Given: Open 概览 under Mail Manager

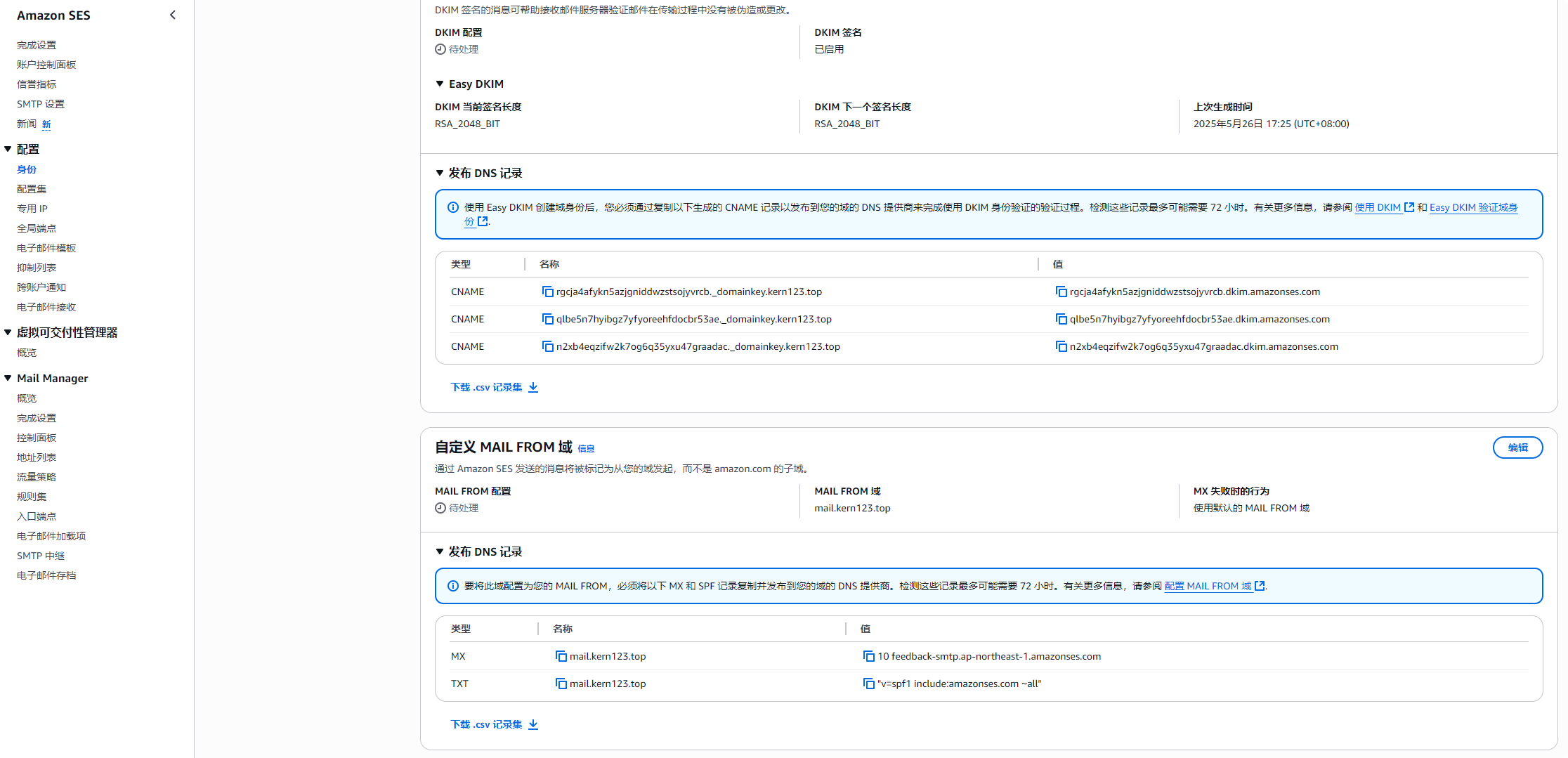Looking at the screenshot, I should (x=27, y=398).
